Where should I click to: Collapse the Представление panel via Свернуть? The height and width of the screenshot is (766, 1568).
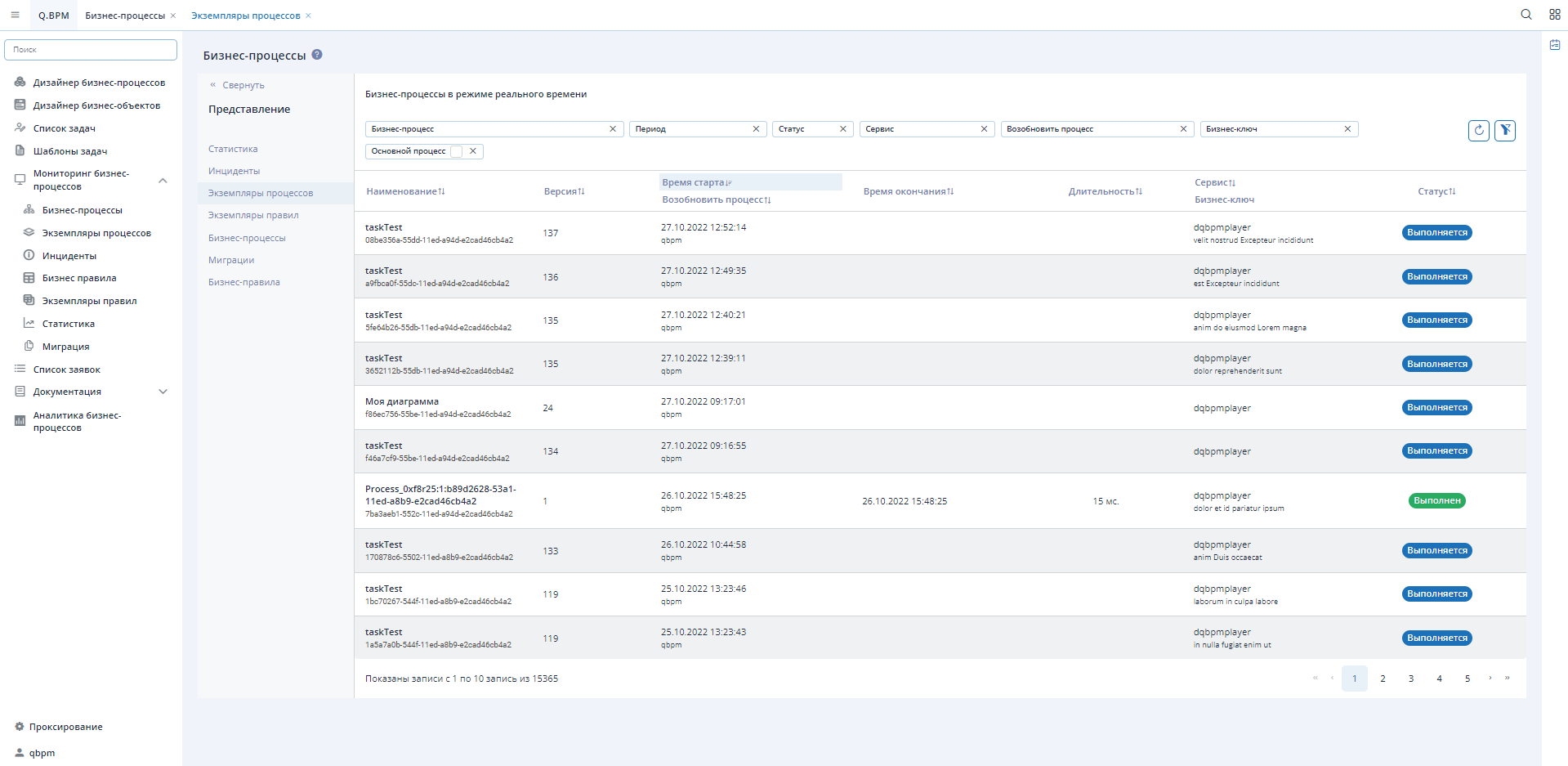237,85
